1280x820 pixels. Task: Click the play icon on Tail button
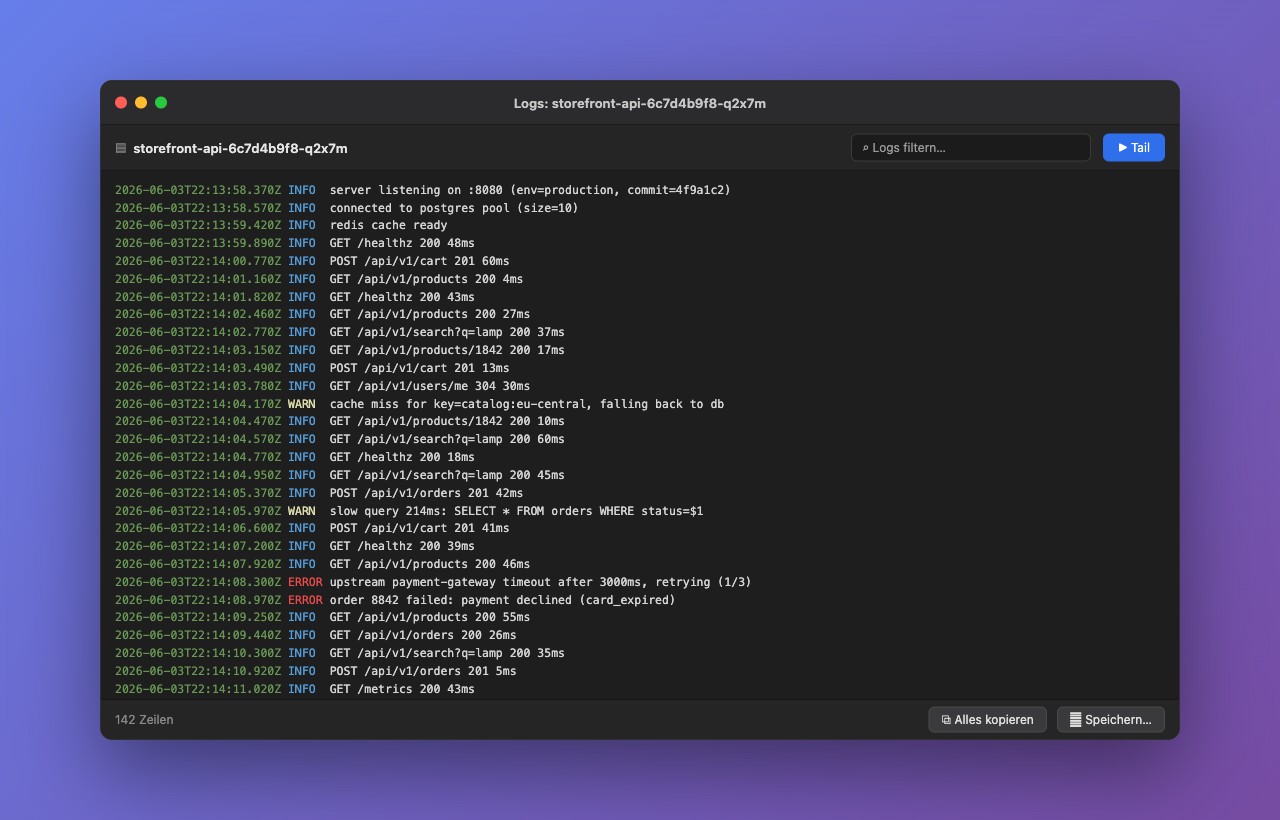[1122, 147]
